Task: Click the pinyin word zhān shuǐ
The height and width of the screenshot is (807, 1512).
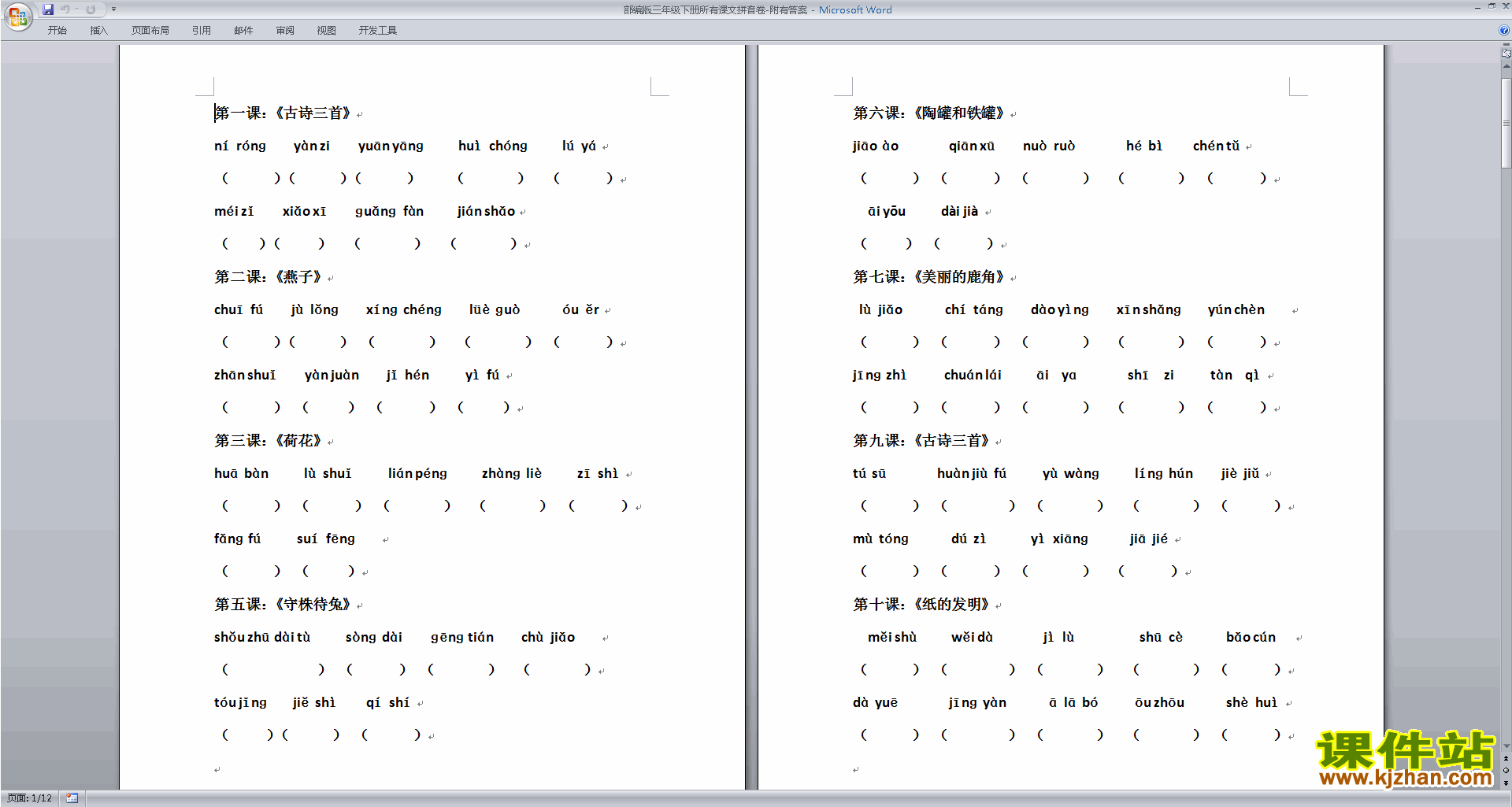Action: (245, 376)
